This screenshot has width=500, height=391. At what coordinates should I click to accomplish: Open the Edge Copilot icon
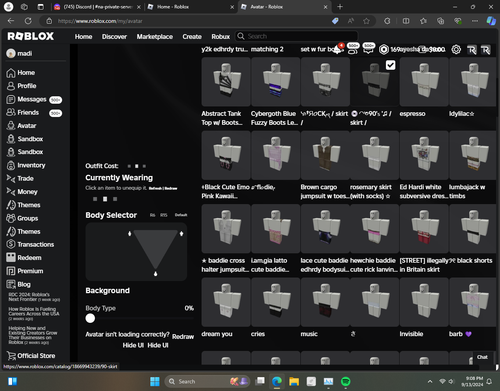[491, 21]
